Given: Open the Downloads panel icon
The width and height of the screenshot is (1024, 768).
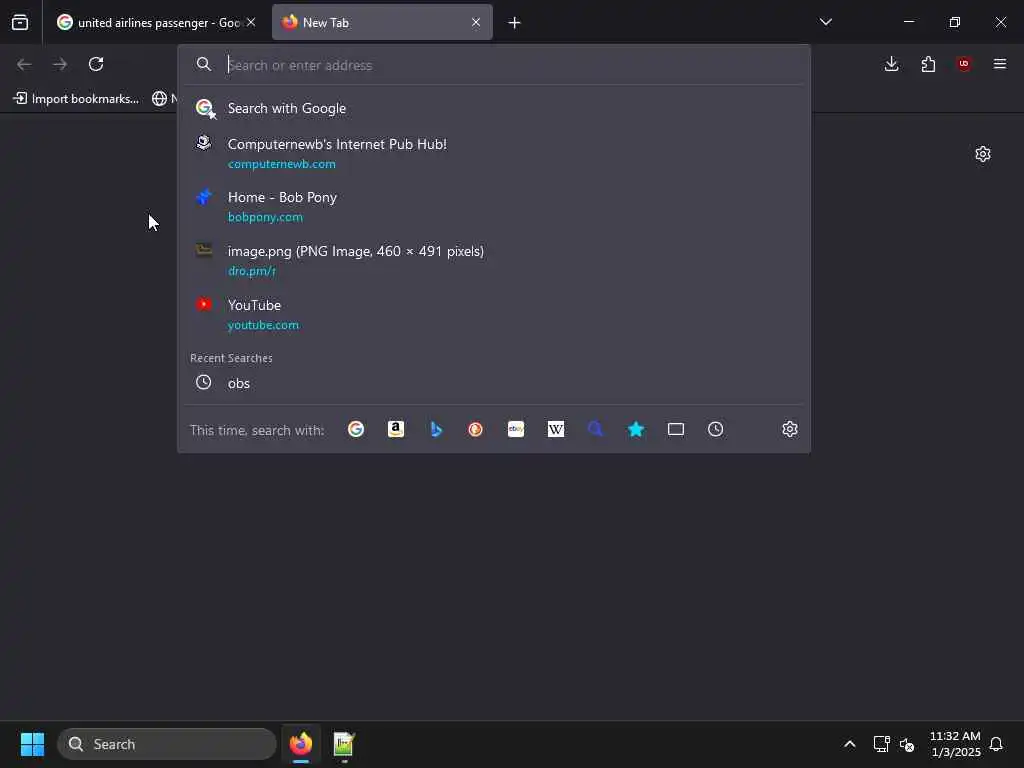Looking at the screenshot, I should point(891,64).
